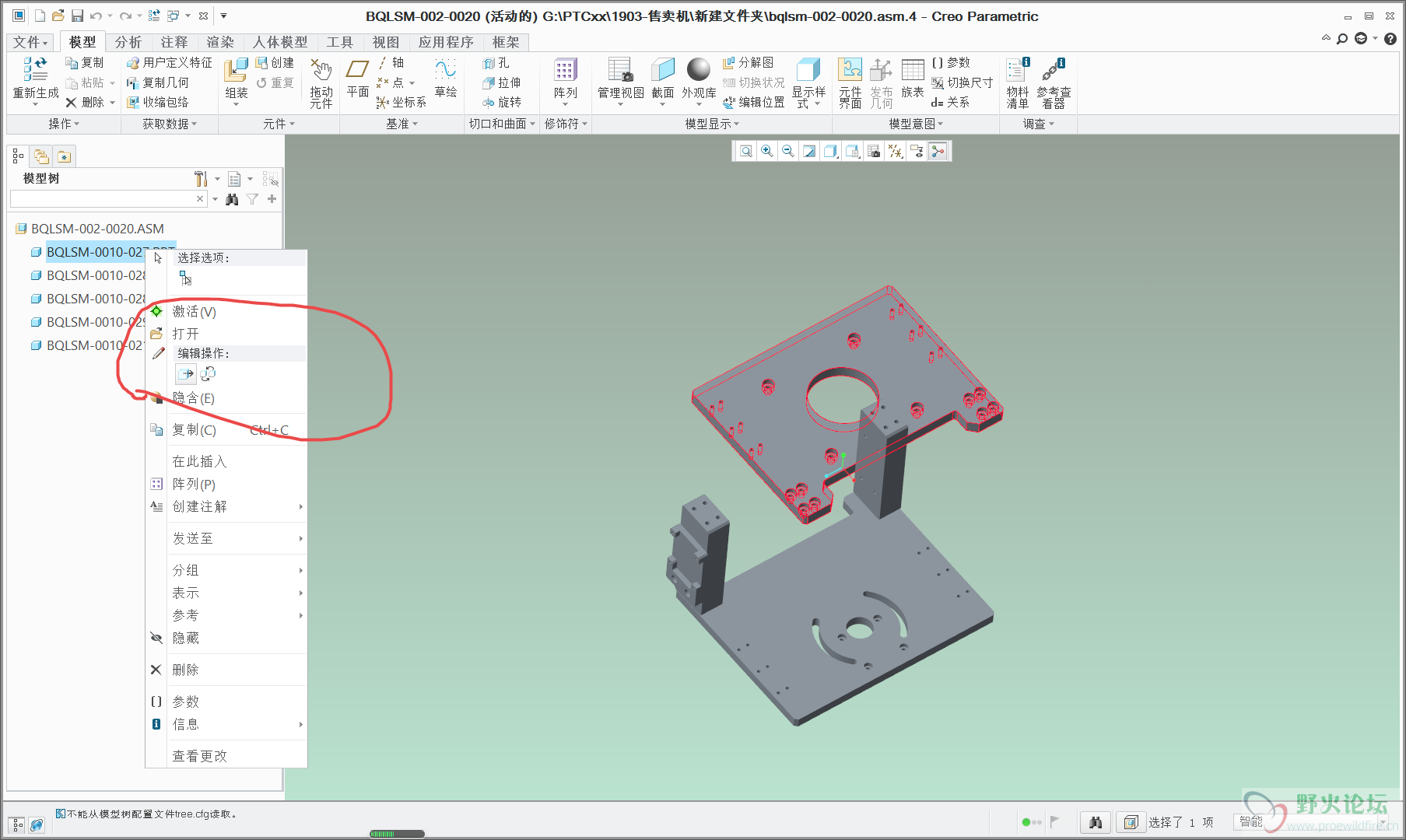
Task: Open the 外观库 (Appearance Gallery) sphere icon
Action: click(698, 69)
